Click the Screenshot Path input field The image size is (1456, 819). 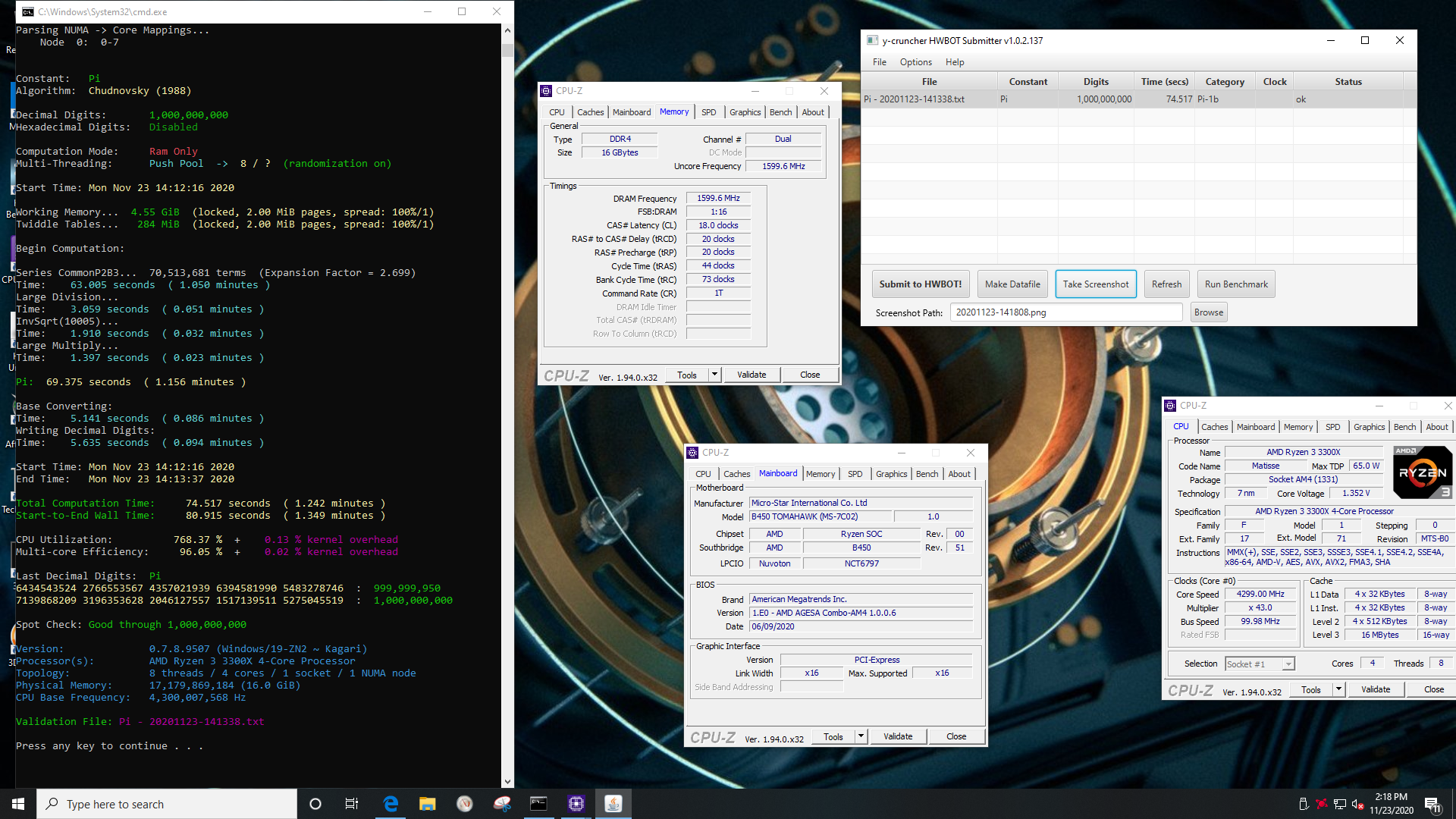[x=1065, y=312]
